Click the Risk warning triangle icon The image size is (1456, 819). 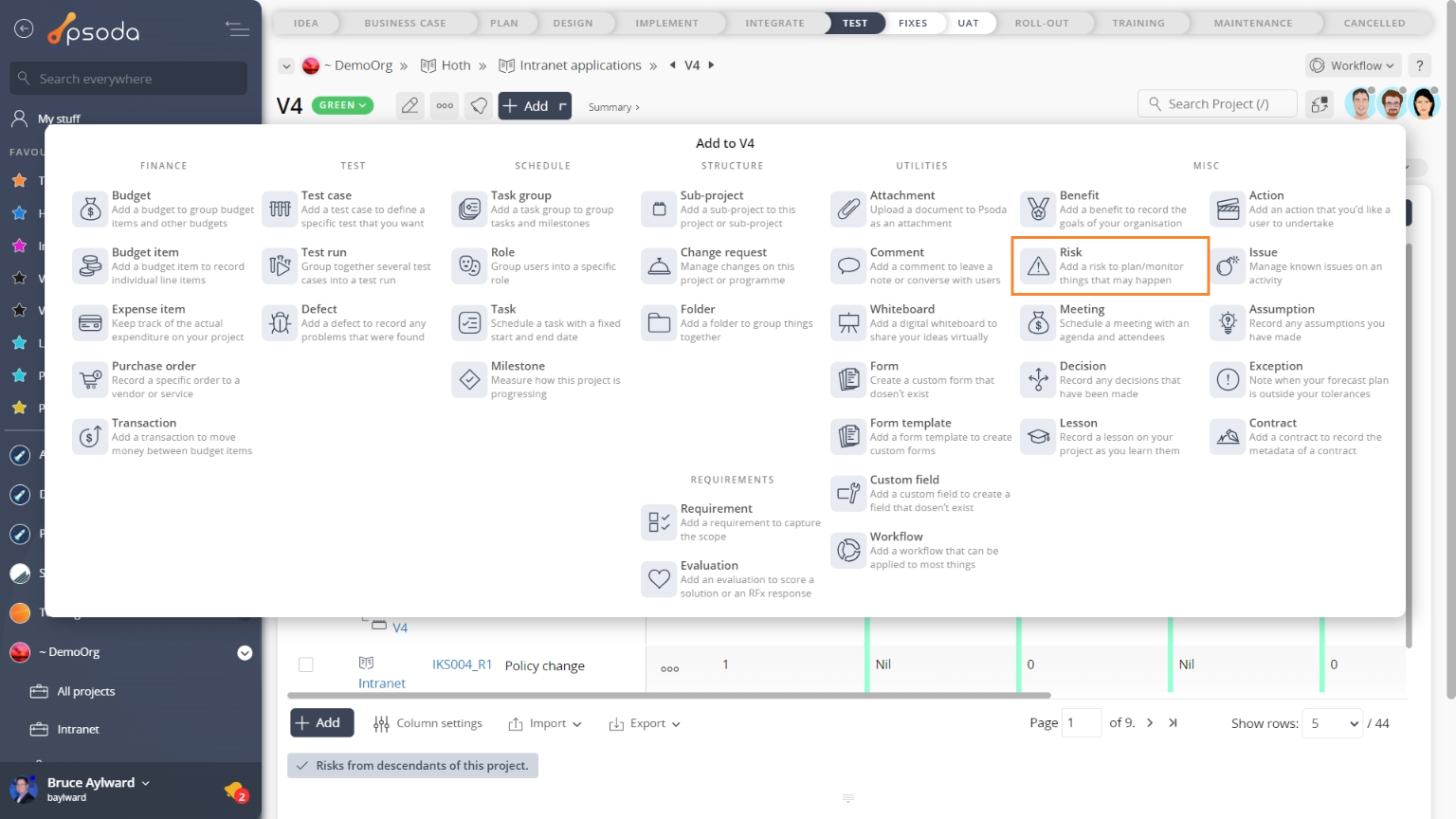click(x=1038, y=266)
